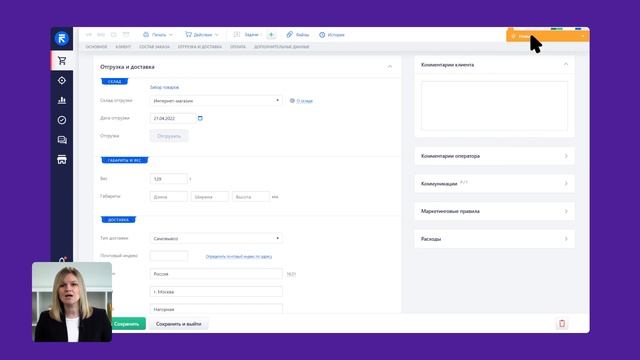Viewport: 640px width, 360px height.
Task: Switch to the СОСТАВ ЗАКАЗА tab
Action: (154, 47)
